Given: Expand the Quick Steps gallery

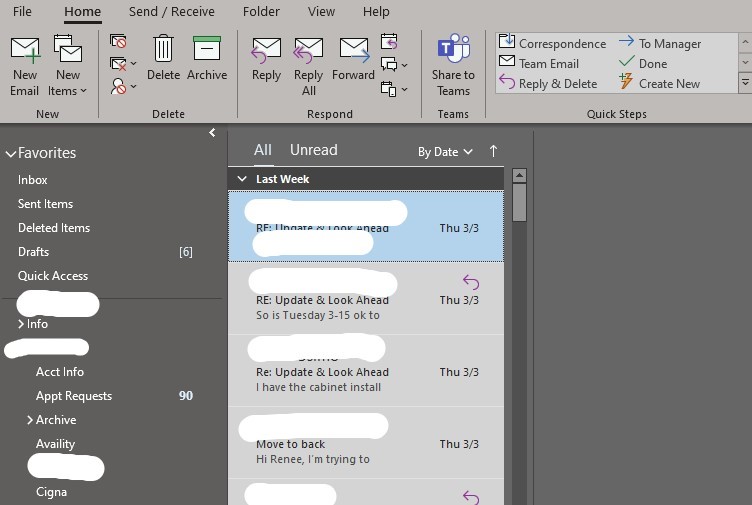Looking at the screenshot, I should (x=745, y=83).
